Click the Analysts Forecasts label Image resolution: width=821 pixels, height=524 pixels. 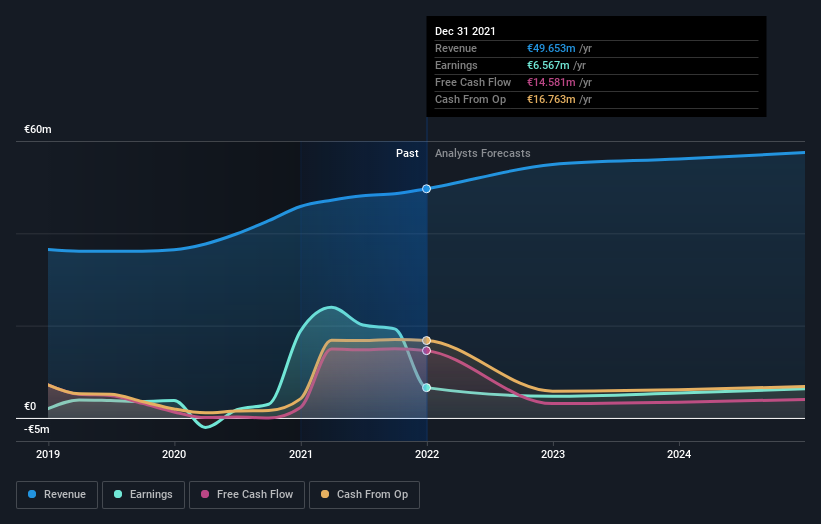[x=483, y=153]
